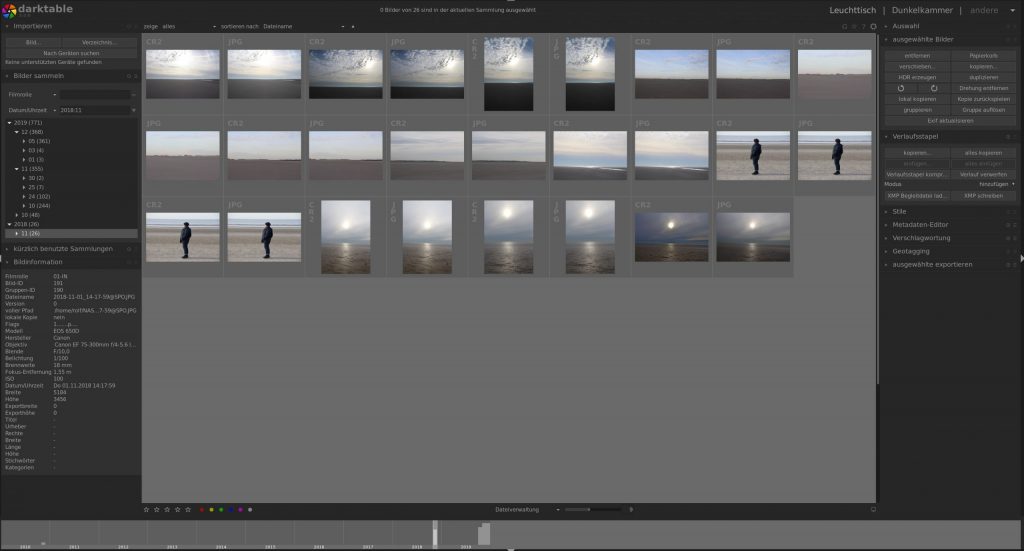
Task: Click the 2019 bar in the timeline
Action: point(484,534)
